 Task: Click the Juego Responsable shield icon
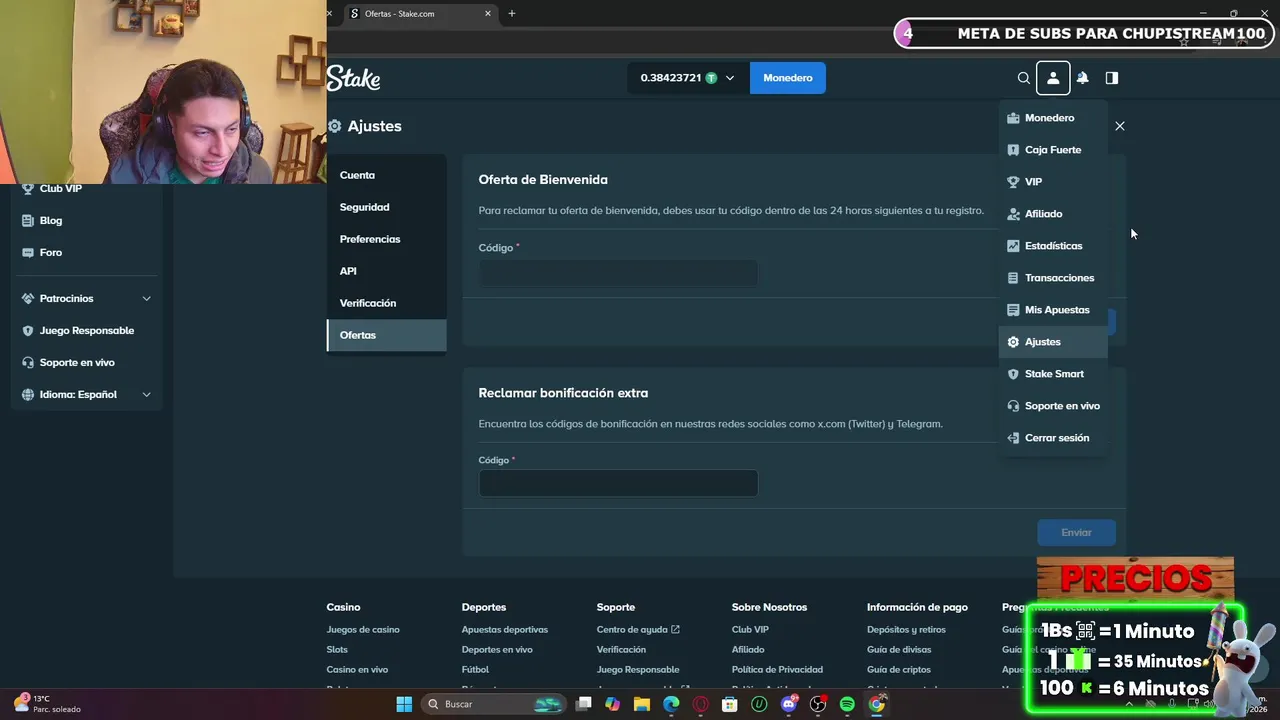28,330
